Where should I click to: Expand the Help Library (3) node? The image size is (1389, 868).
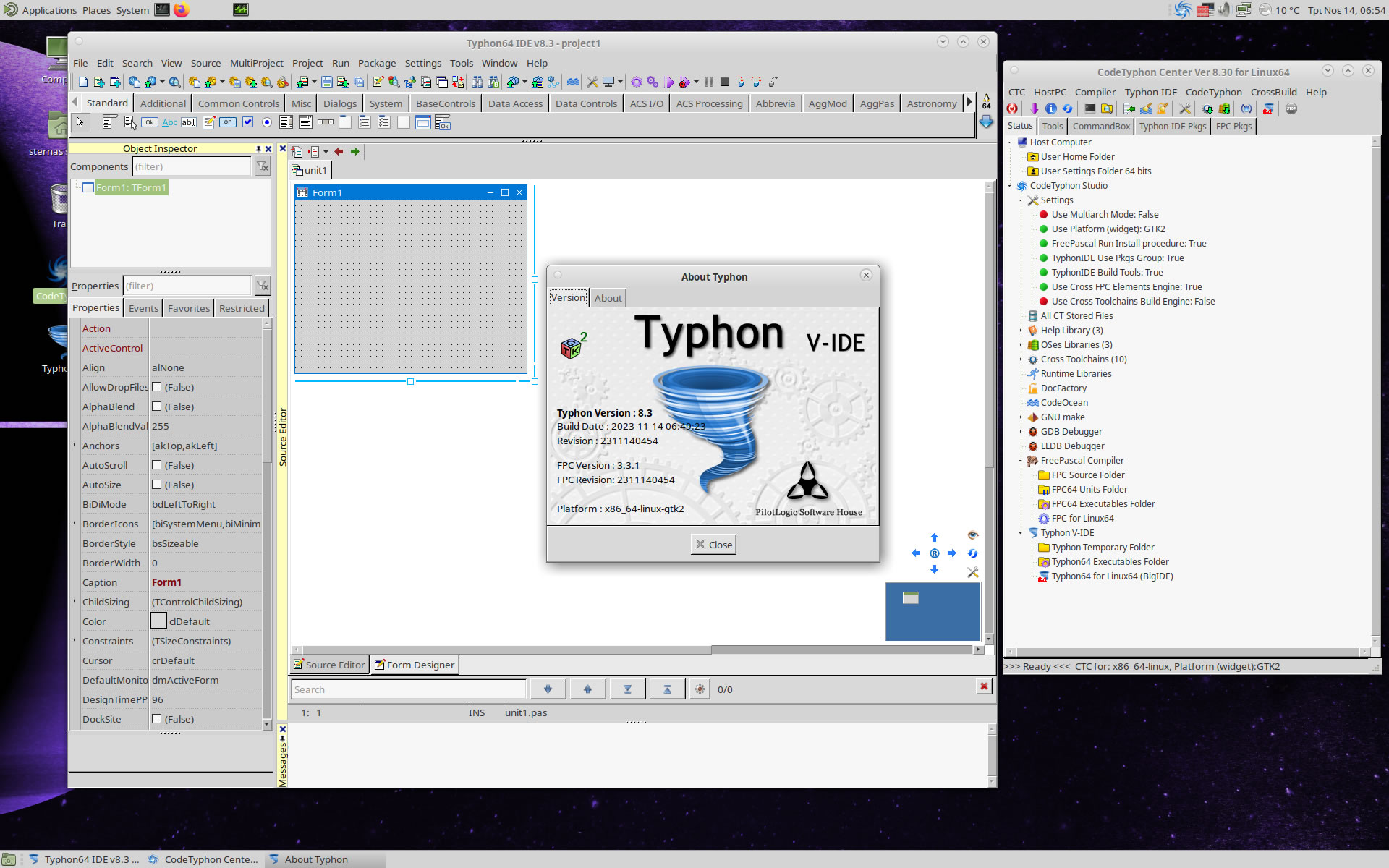click(1021, 331)
